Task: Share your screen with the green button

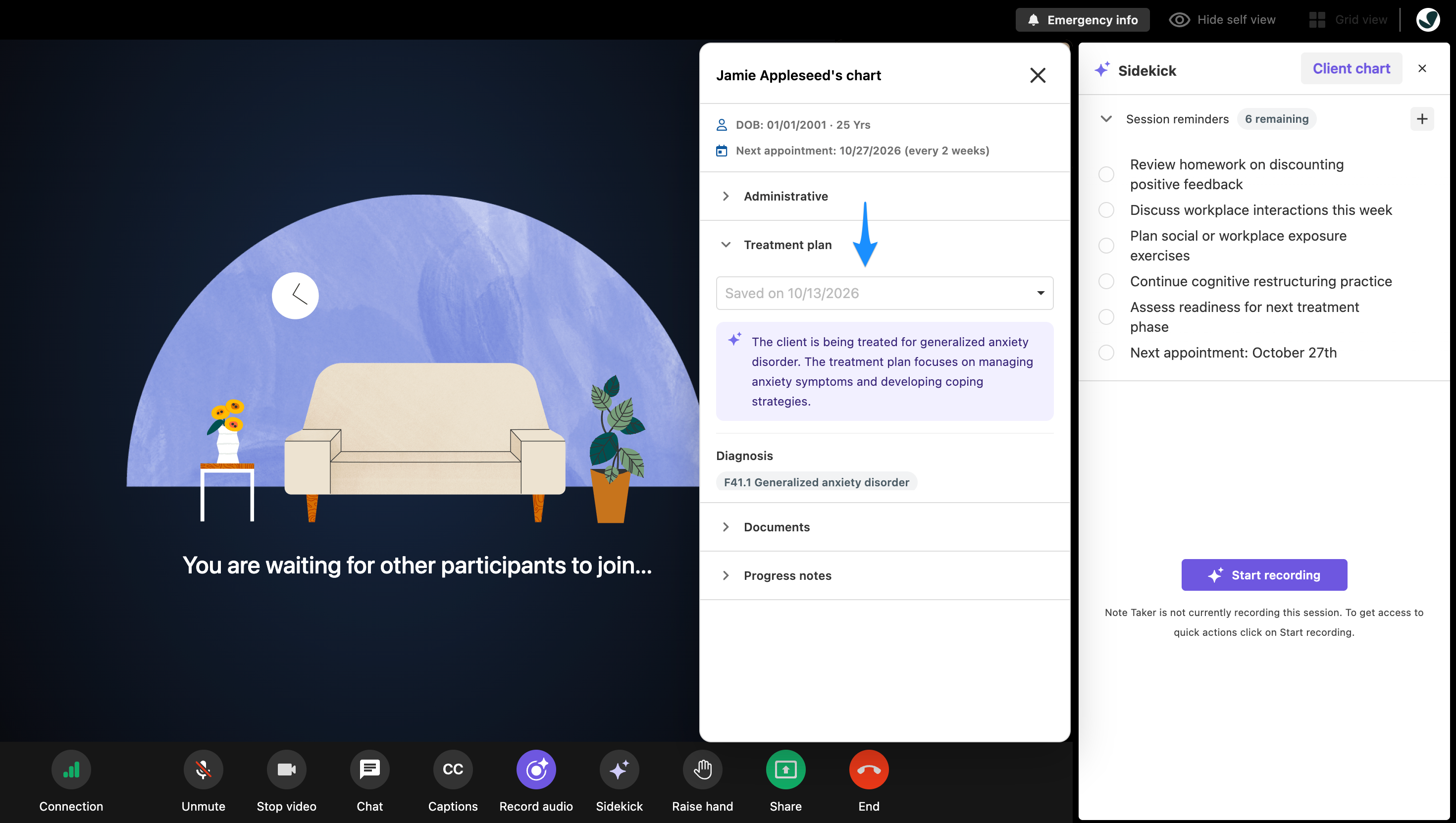Action: click(785, 770)
